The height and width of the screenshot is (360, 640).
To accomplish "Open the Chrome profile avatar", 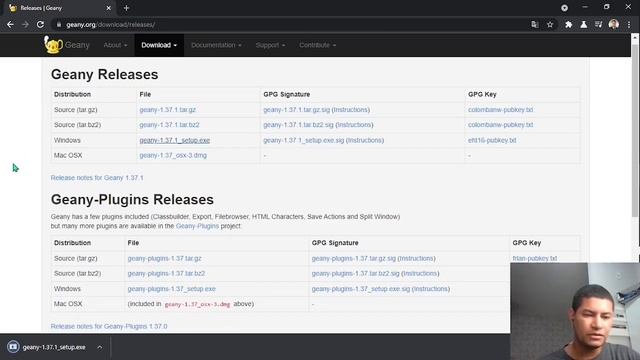I will (x=613, y=24).
